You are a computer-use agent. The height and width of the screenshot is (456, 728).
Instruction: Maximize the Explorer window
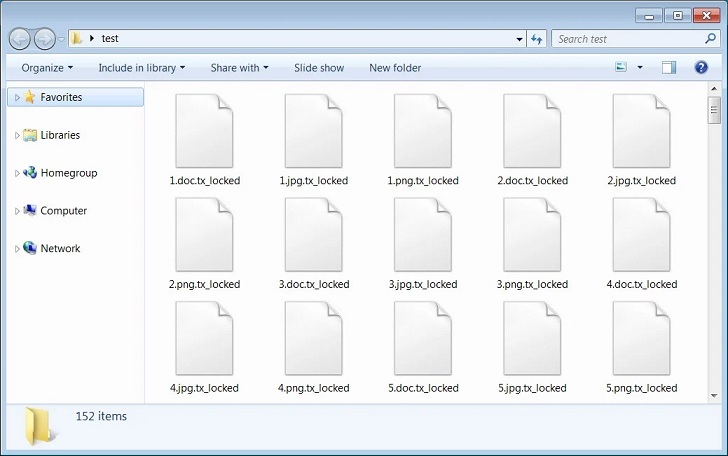pyautogui.click(x=677, y=16)
